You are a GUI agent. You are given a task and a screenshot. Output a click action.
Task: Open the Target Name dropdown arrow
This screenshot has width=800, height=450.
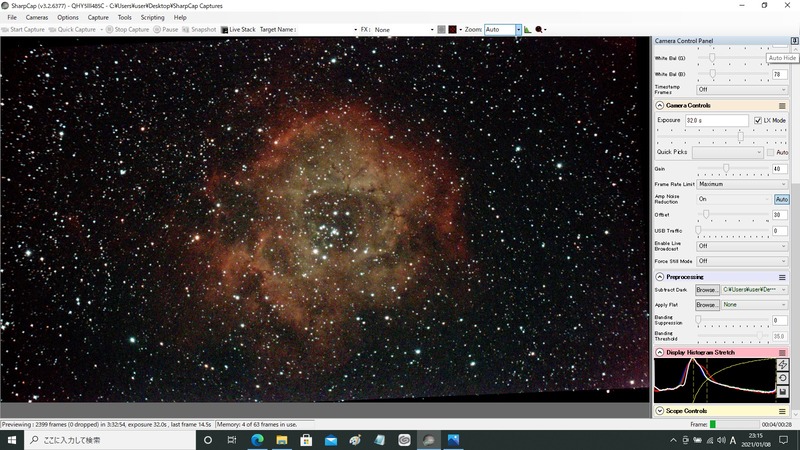tap(355, 30)
